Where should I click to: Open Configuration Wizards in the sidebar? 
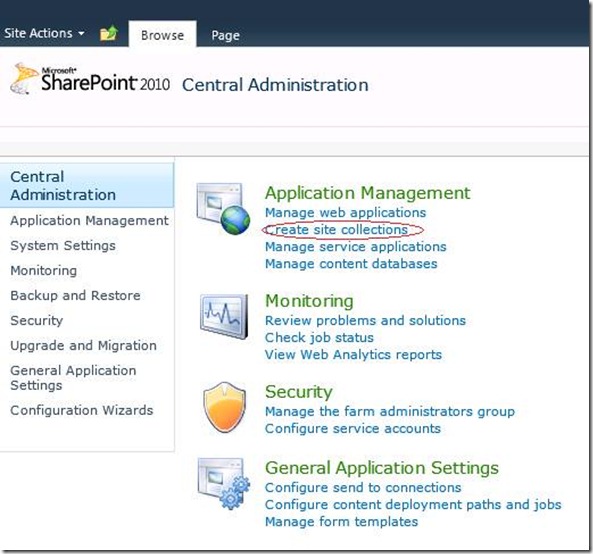(x=82, y=410)
